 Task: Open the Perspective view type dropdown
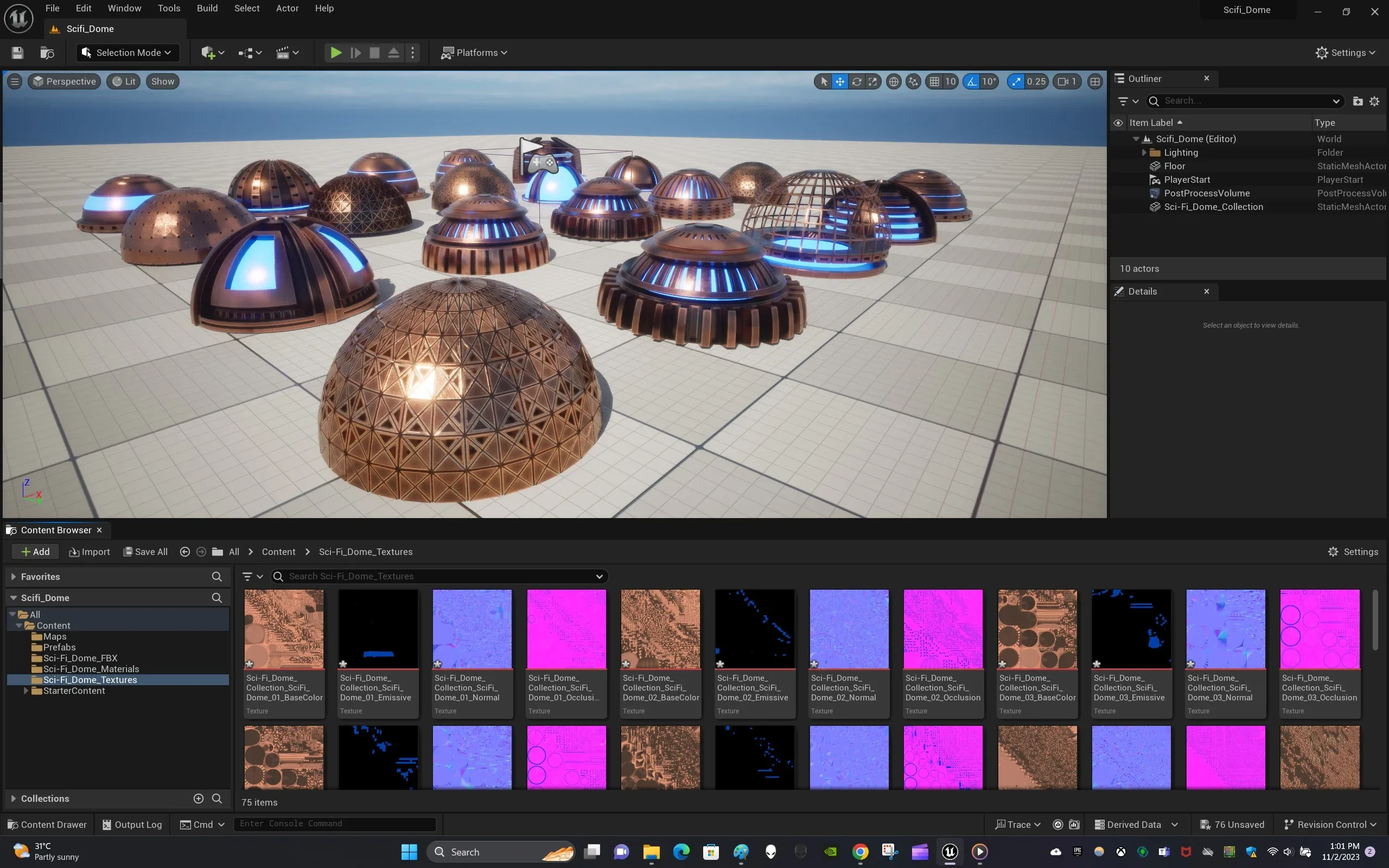(x=64, y=81)
